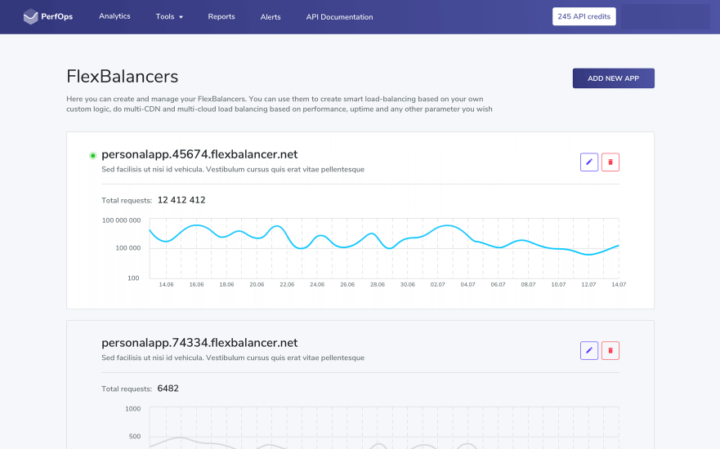Open the Alerts section

(x=270, y=17)
